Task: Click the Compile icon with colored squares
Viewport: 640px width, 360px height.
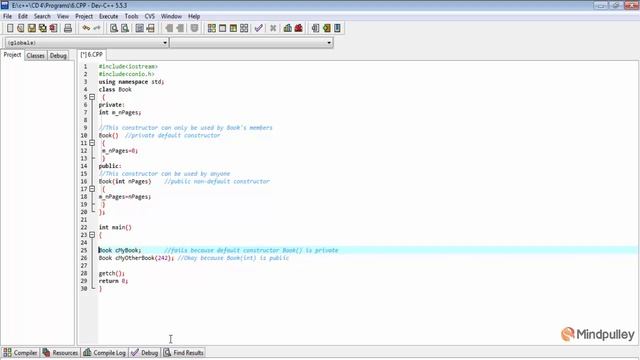Action: [211, 28]
